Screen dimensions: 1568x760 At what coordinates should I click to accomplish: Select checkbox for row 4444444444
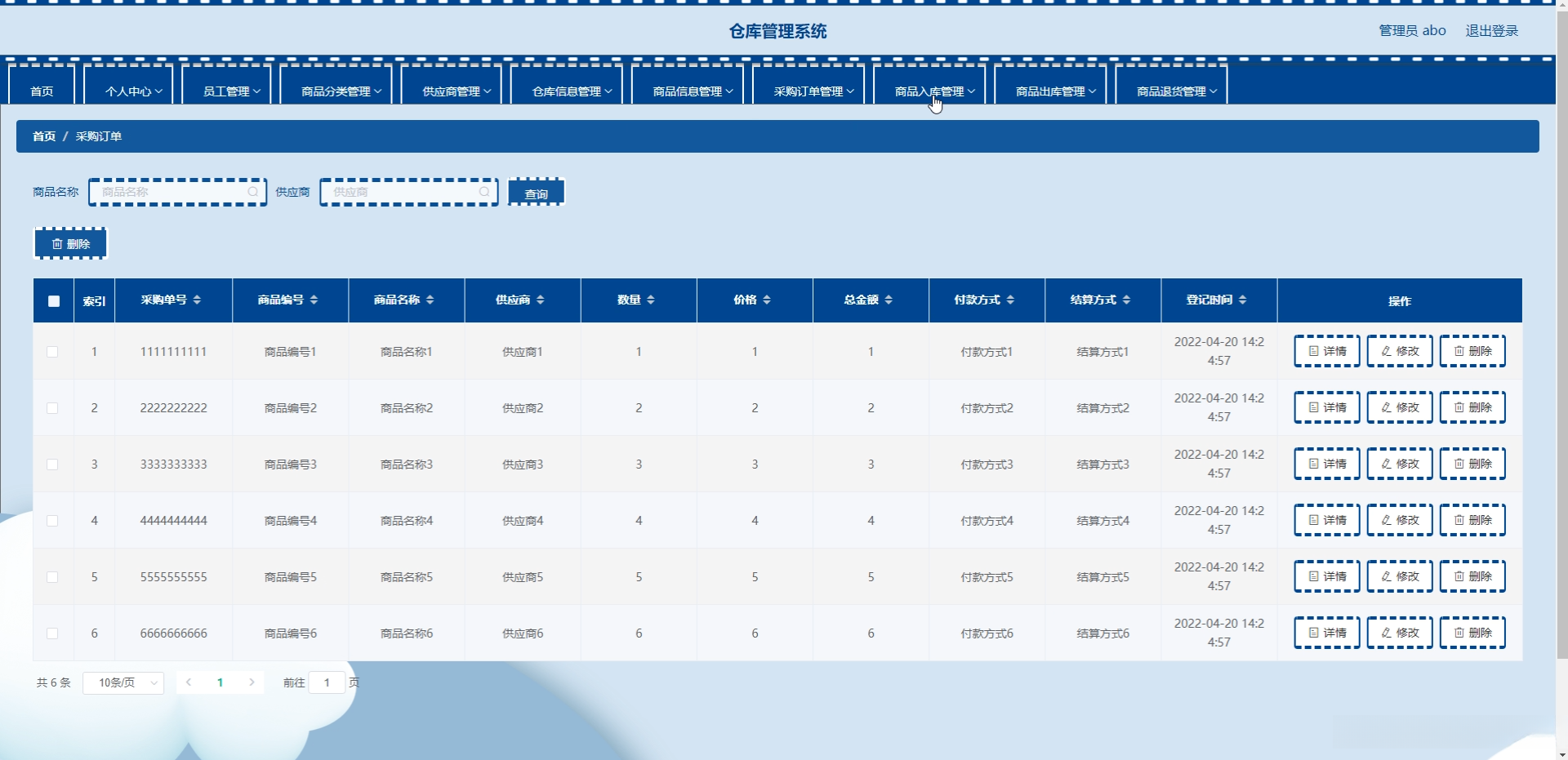(x=52, y=521)
